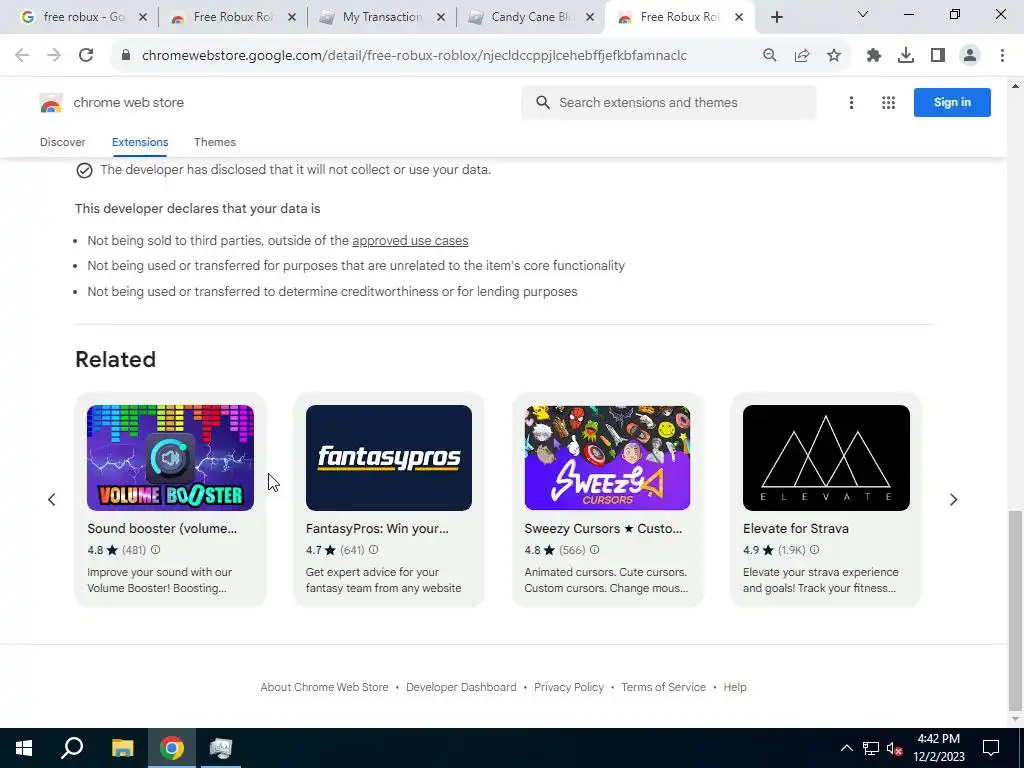The height and width of the screenshot is (768, 1024).
Task: Open the Windows Start menu
Action: (x=24, y=748)
